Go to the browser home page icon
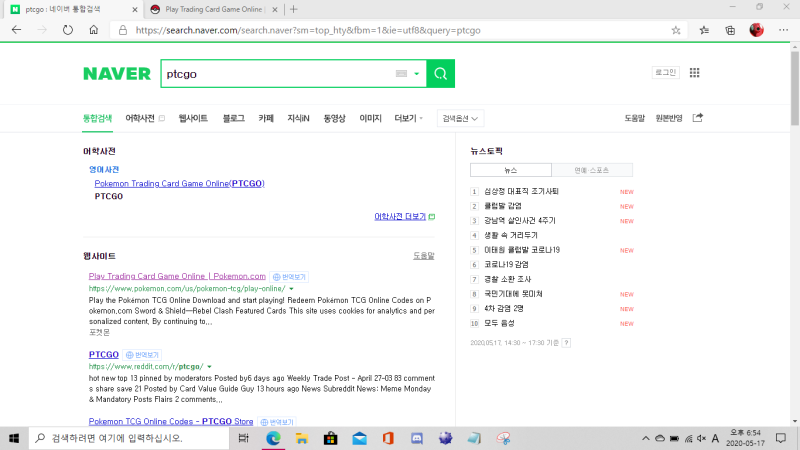The width and height of the screenshot is (800, 450). coord(94,30)
